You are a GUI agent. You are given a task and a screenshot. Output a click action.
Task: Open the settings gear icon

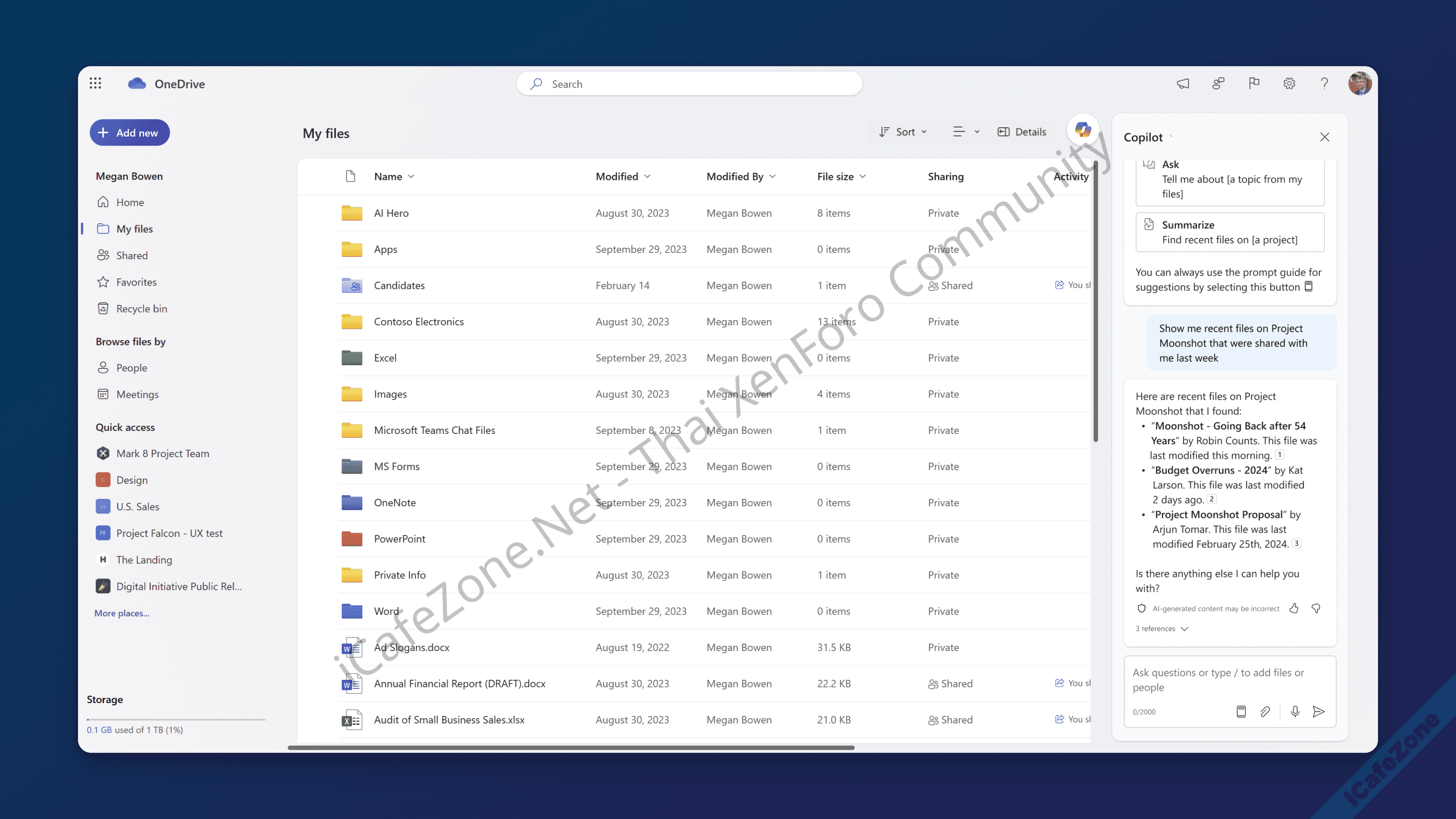tap(1289, 83)
